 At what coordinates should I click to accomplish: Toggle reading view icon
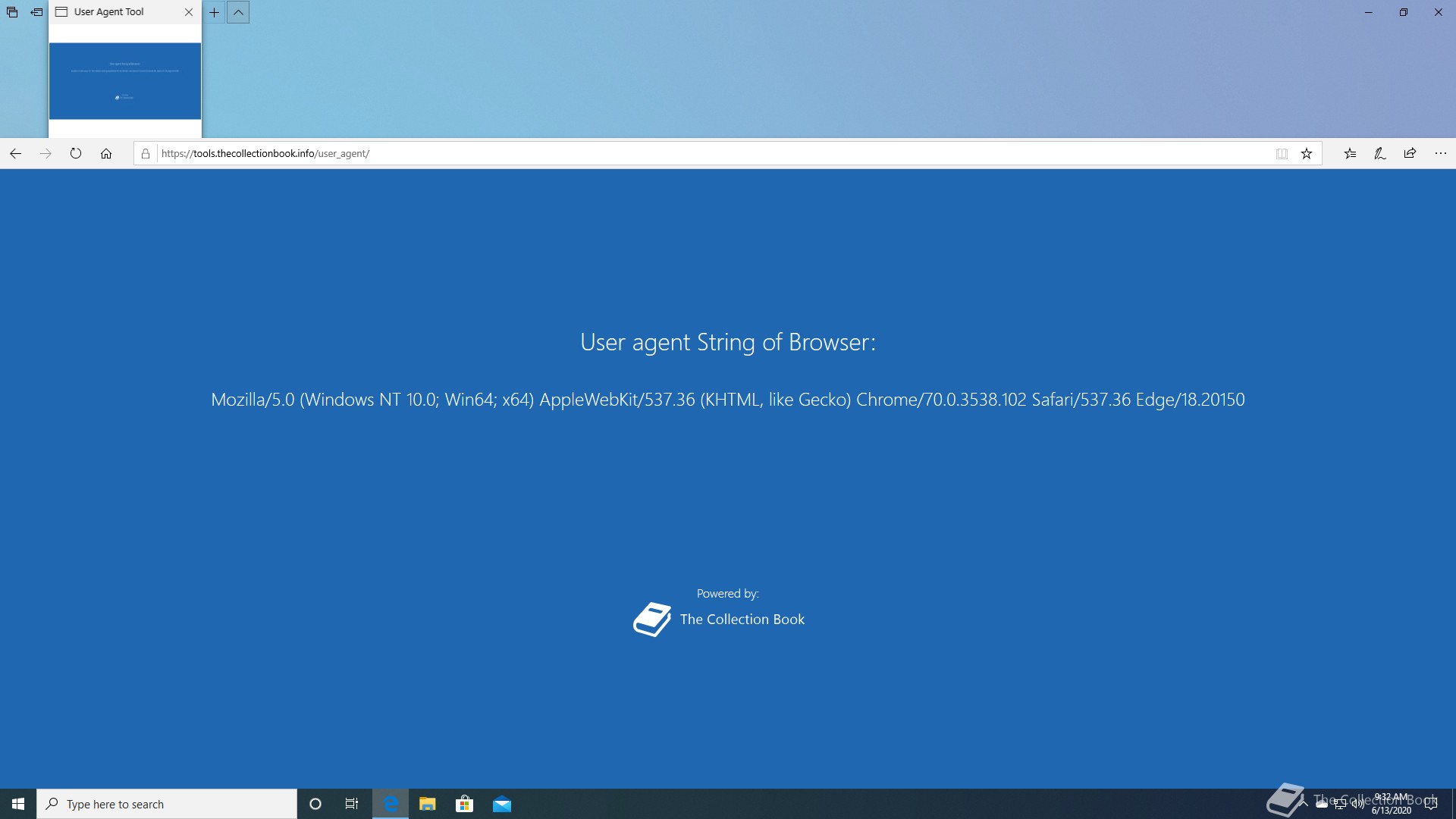(1282, 153)
